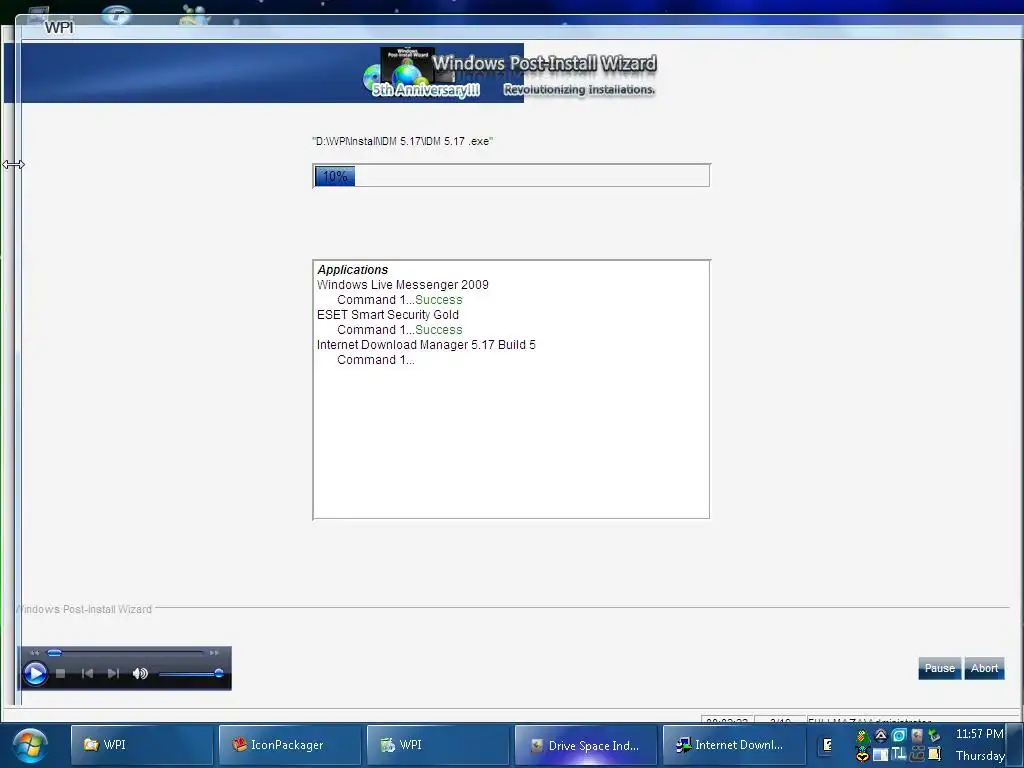
Task: Click the media player volume slider knob
Action: [219, 673]
